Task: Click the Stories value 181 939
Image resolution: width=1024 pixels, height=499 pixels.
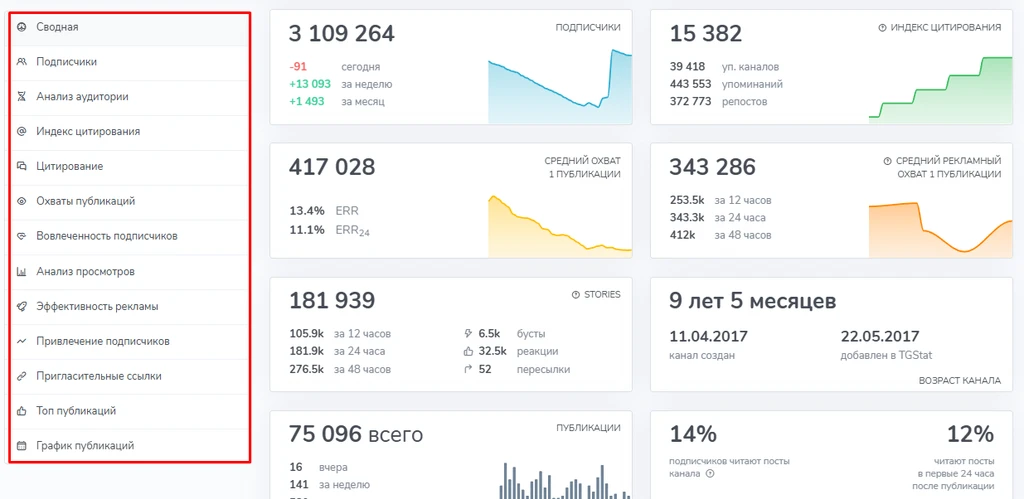Action: tap(332, 300)
